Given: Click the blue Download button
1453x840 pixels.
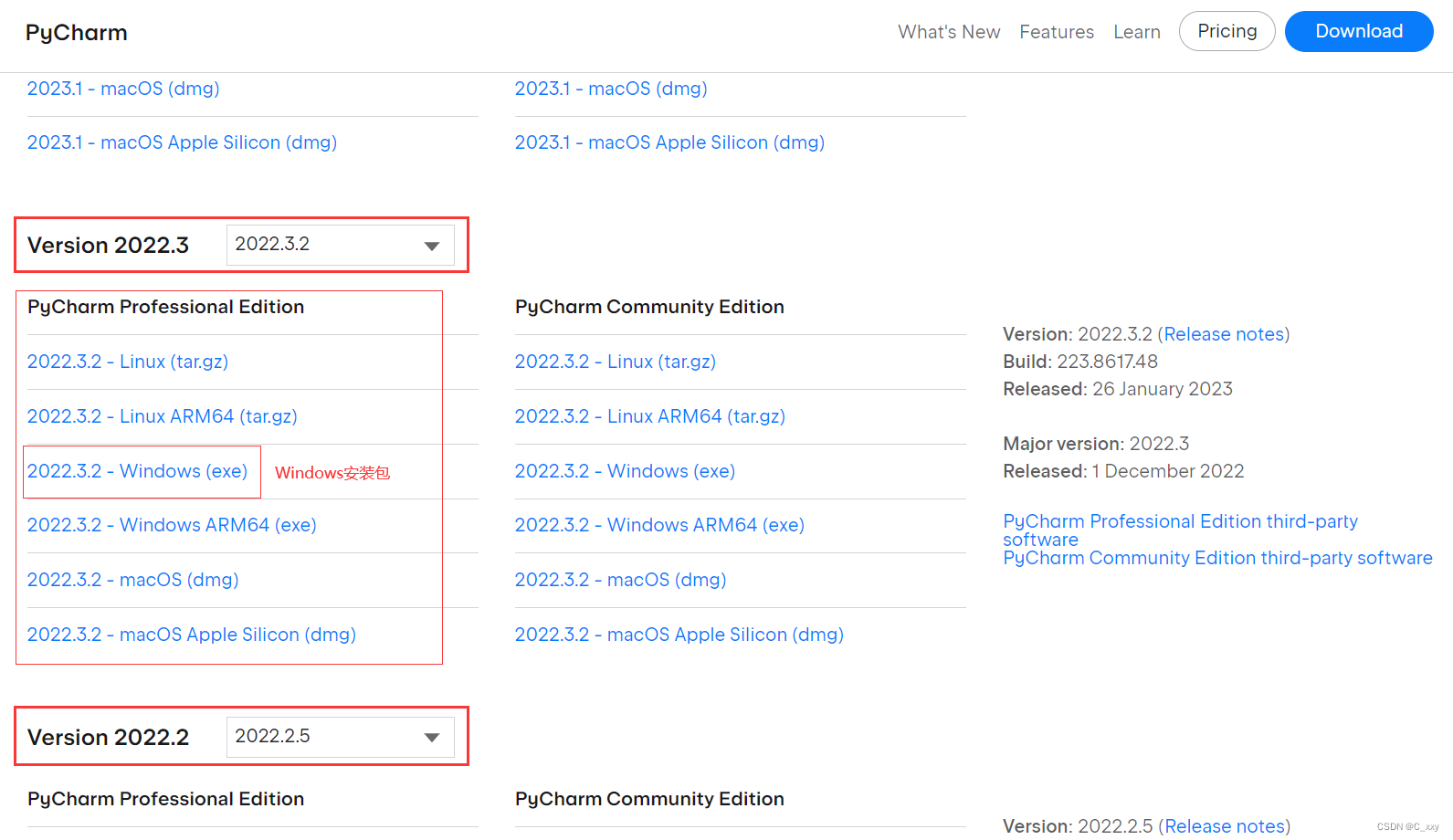Looking at the screenshot, I should tap(1359, 31).
